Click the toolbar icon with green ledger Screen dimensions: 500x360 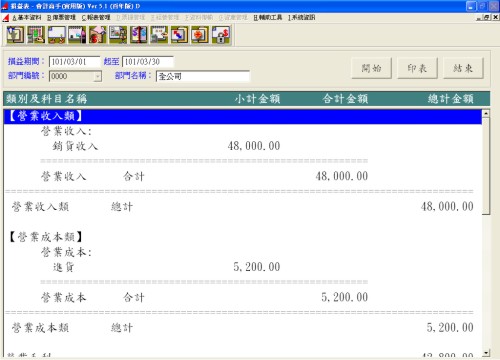pyautogui.click(x=36, y=35)
